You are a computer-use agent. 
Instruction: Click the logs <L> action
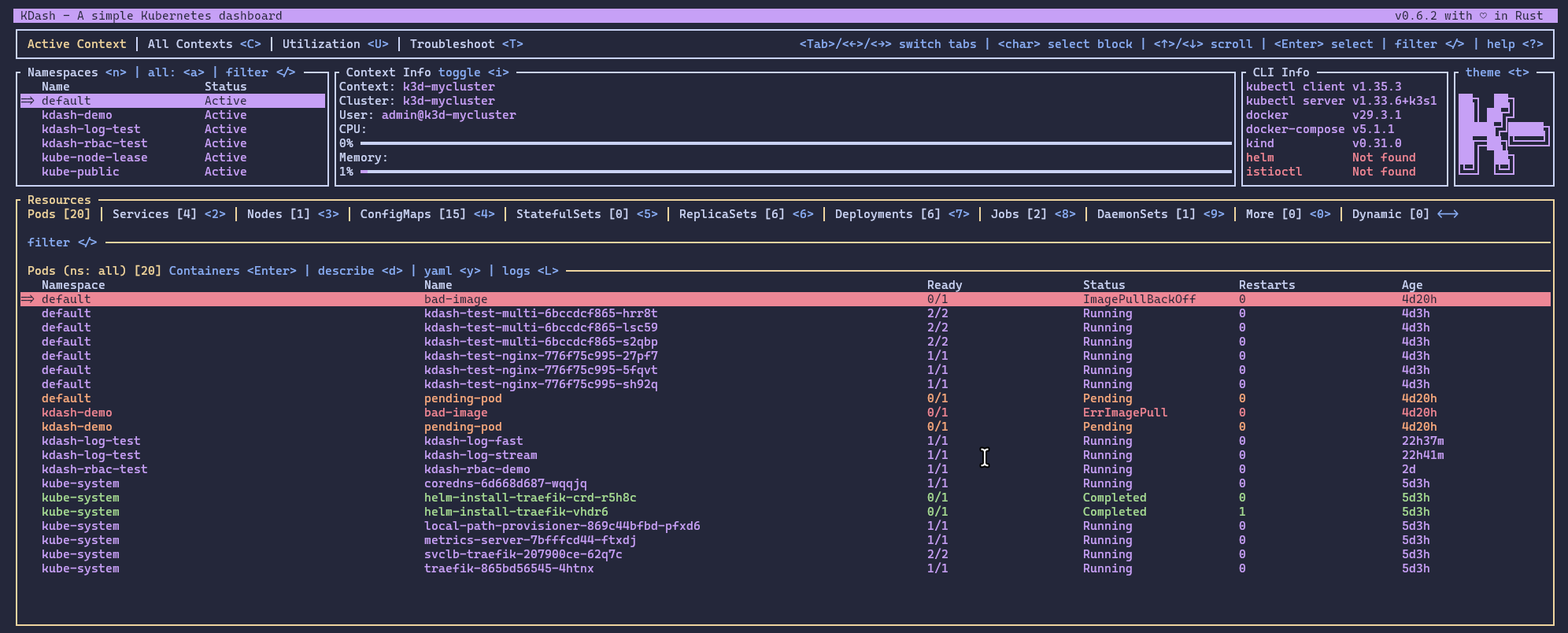point(530,271)
